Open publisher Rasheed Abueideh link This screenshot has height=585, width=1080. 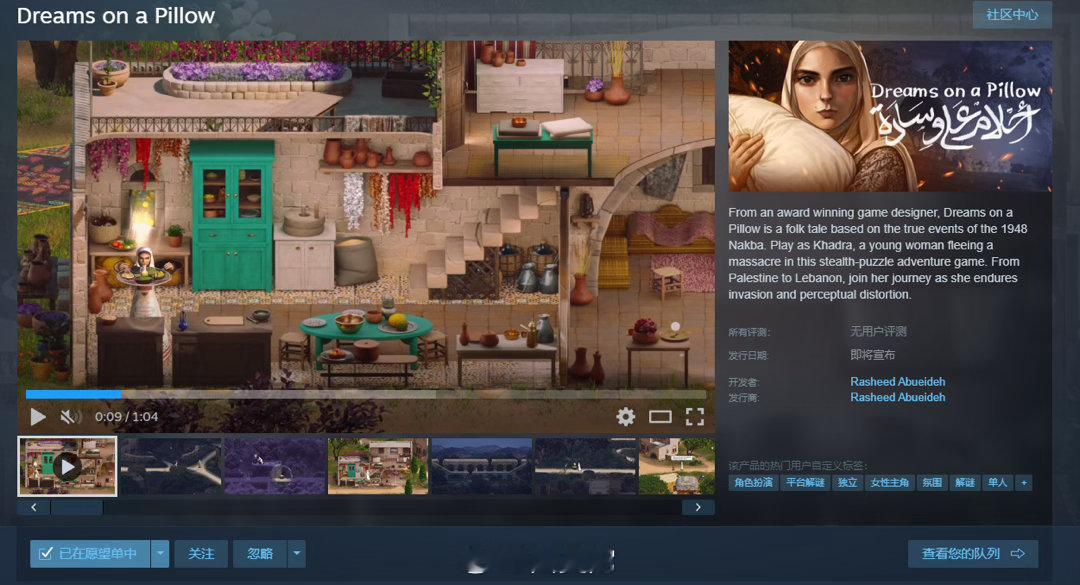pos(897,397)
